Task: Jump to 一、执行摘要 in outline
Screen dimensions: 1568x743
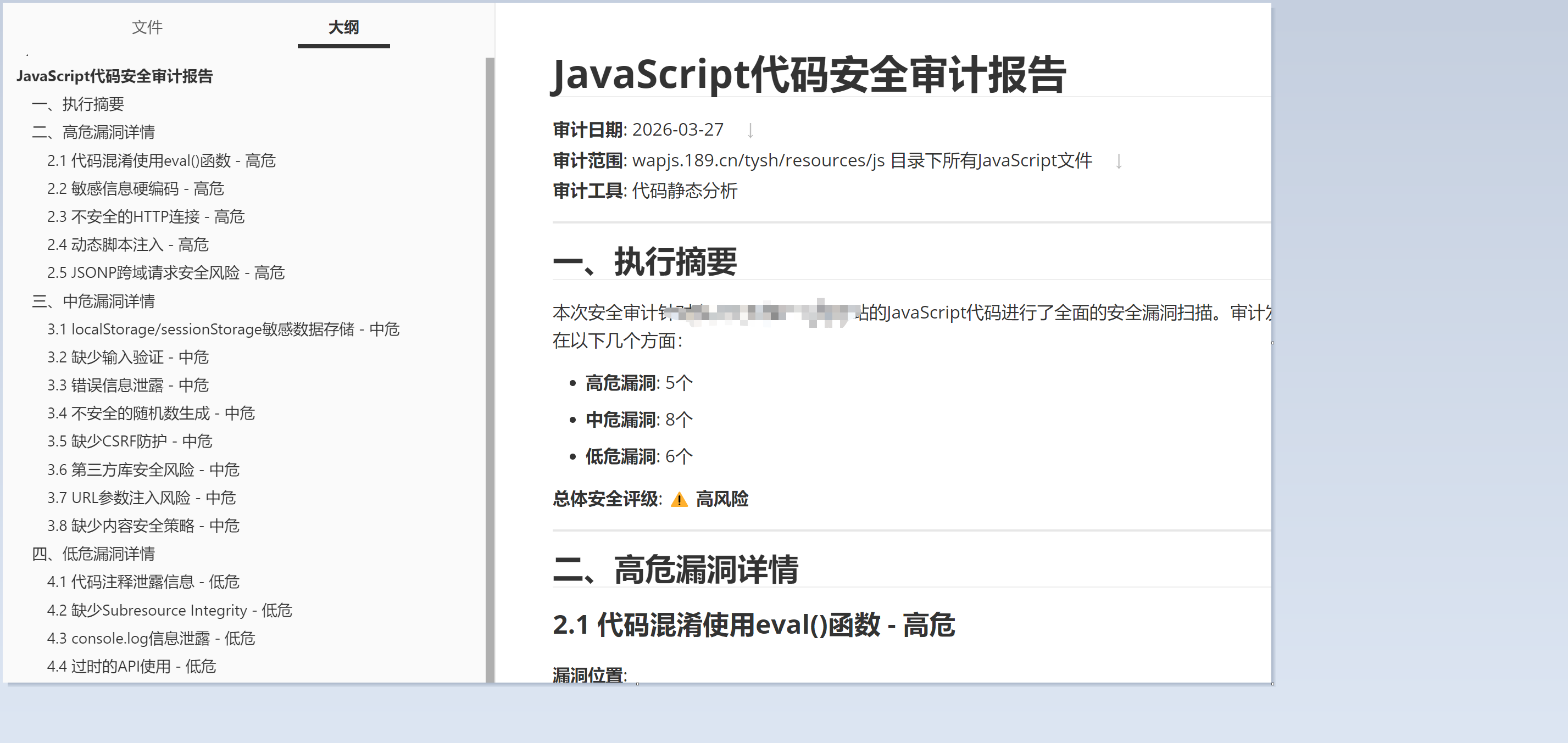Action: pos(78,104)
